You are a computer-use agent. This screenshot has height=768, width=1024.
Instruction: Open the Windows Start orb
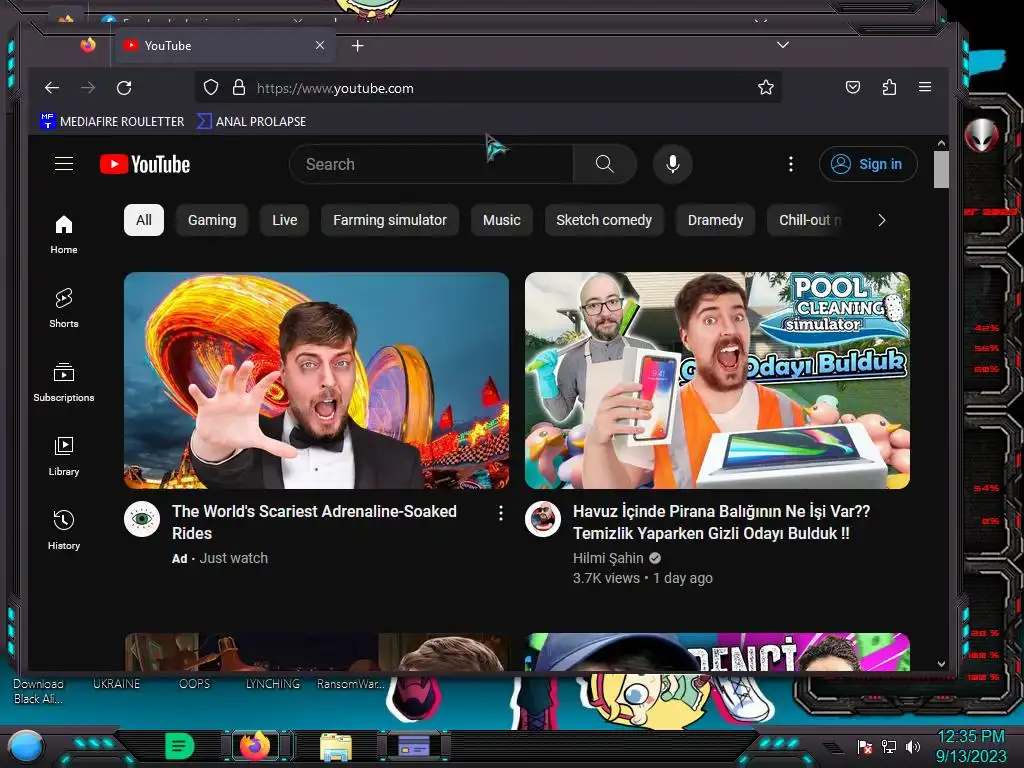coord(25,746)
